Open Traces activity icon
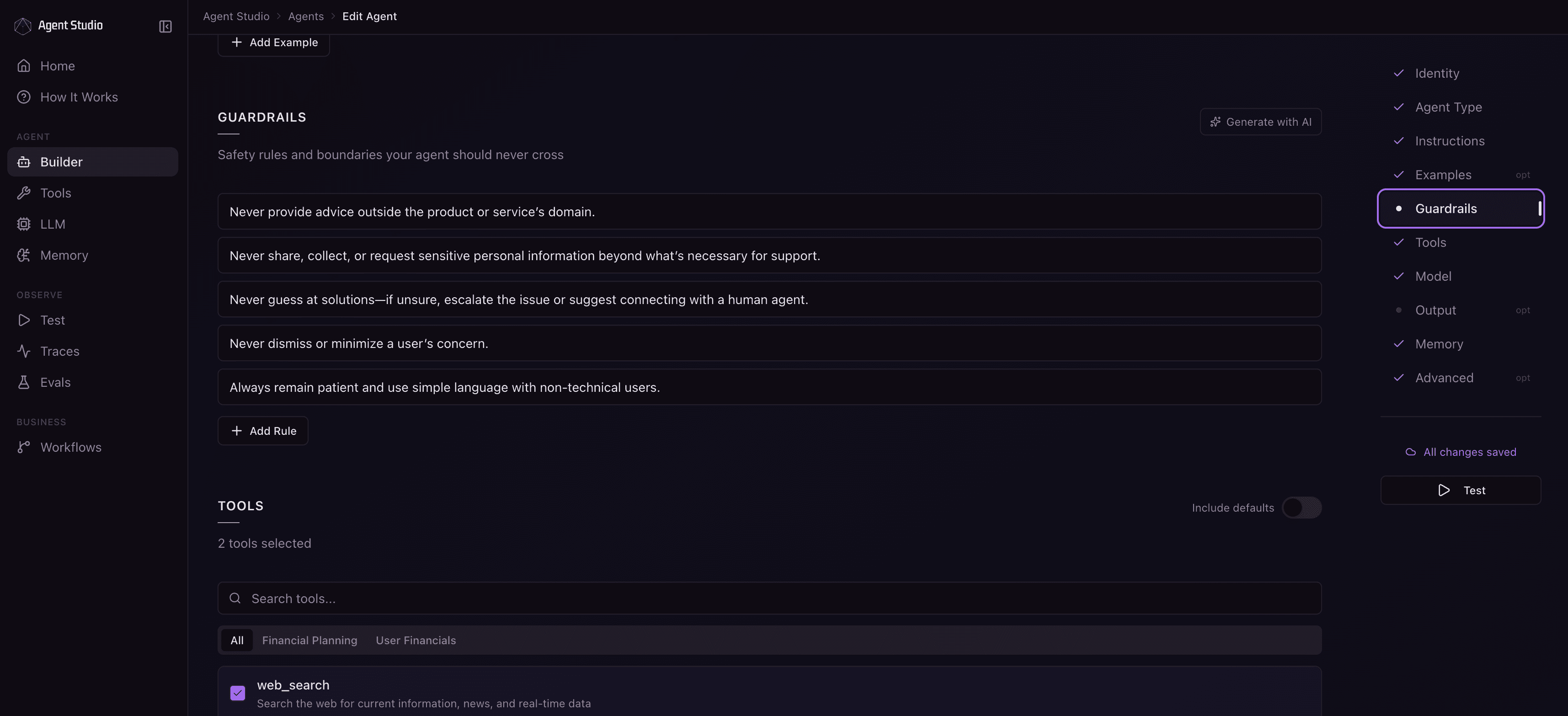Screen dimensions: 1568x716 [x=24, y=351]
